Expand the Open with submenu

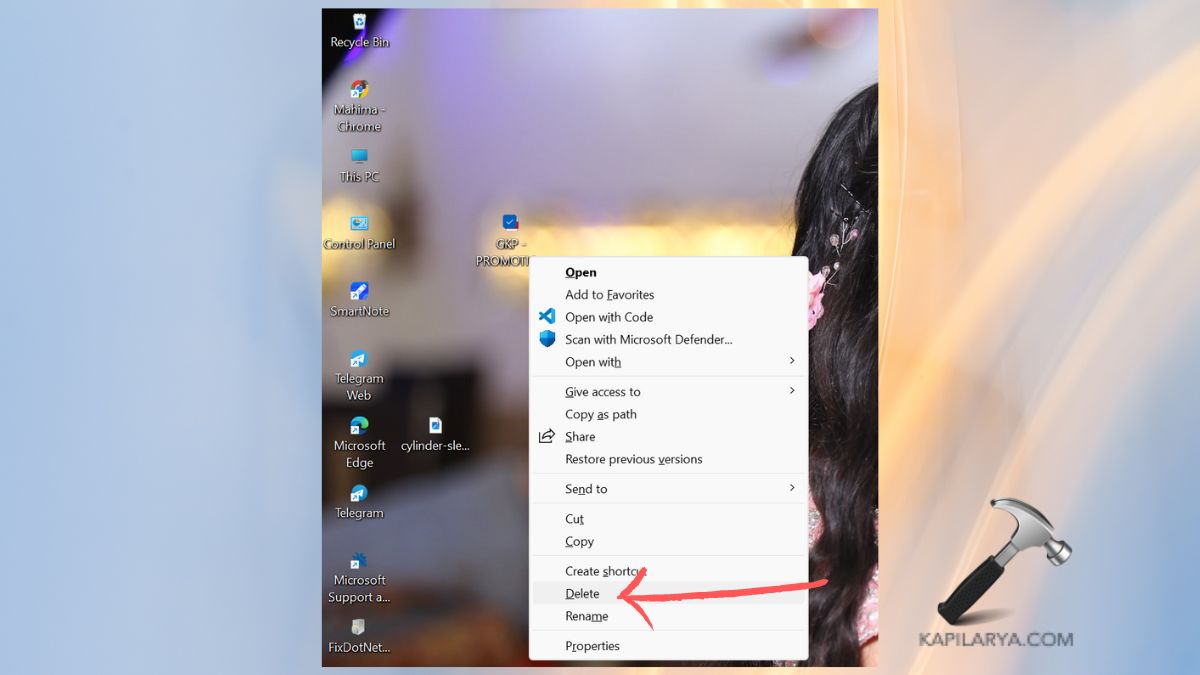[x=591, y=362]
